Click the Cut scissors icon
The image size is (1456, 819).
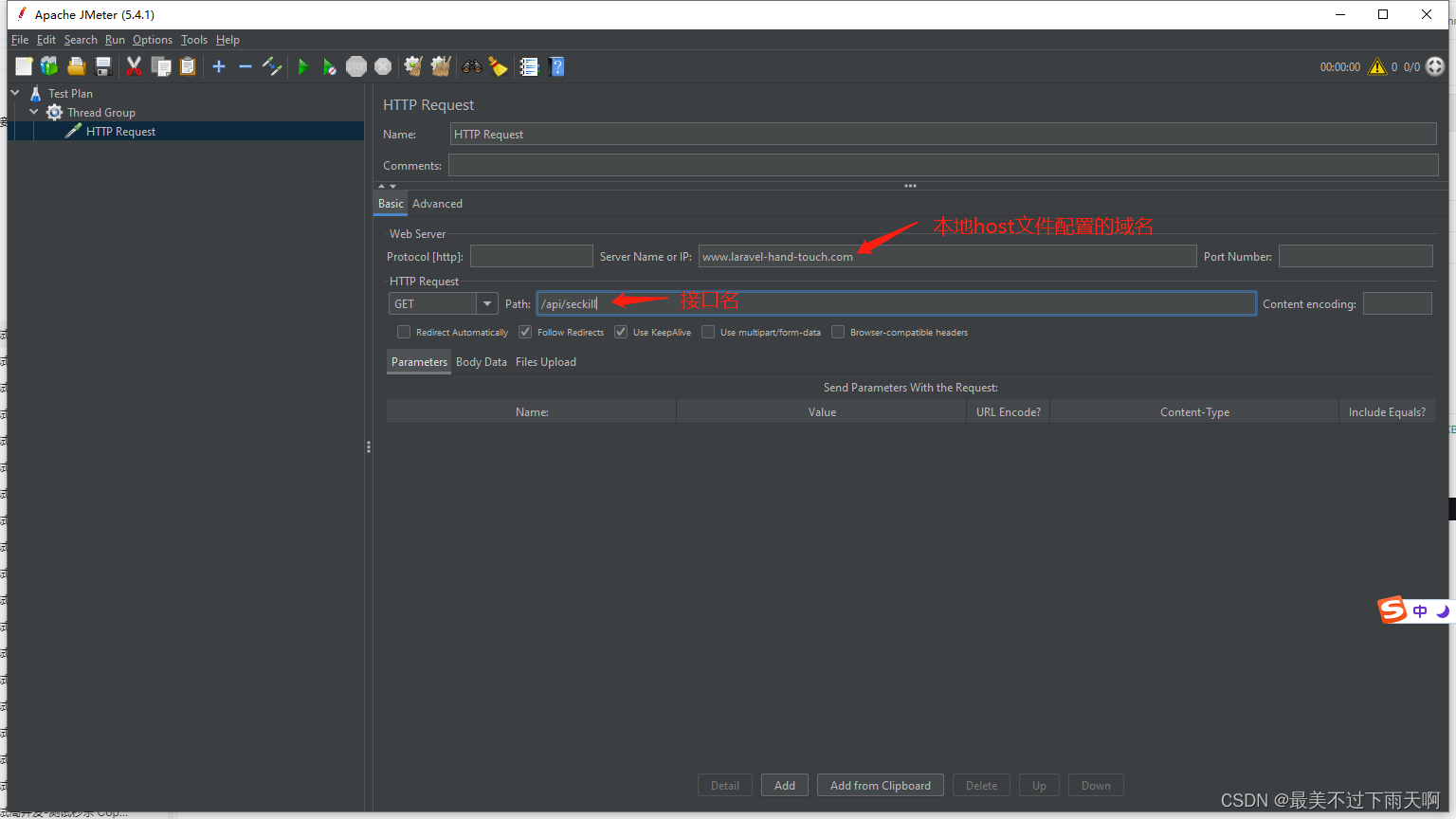pyautogui.click(x=134, y=66)
